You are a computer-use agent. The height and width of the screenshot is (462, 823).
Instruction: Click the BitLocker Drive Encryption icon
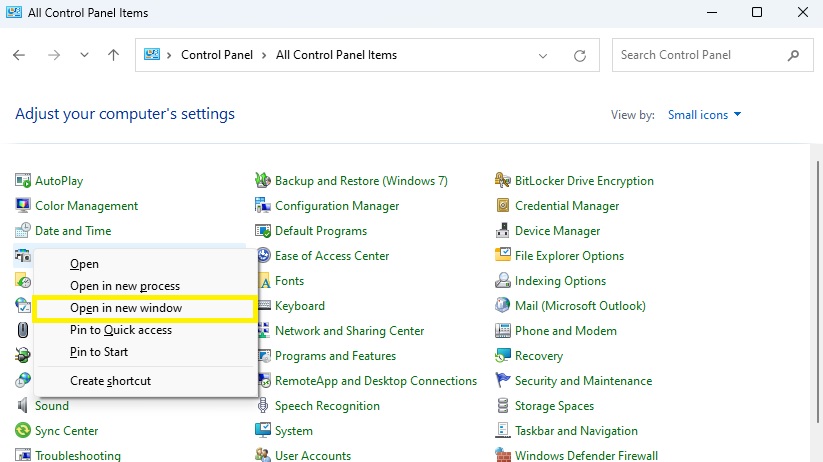[x=502, y=181]
